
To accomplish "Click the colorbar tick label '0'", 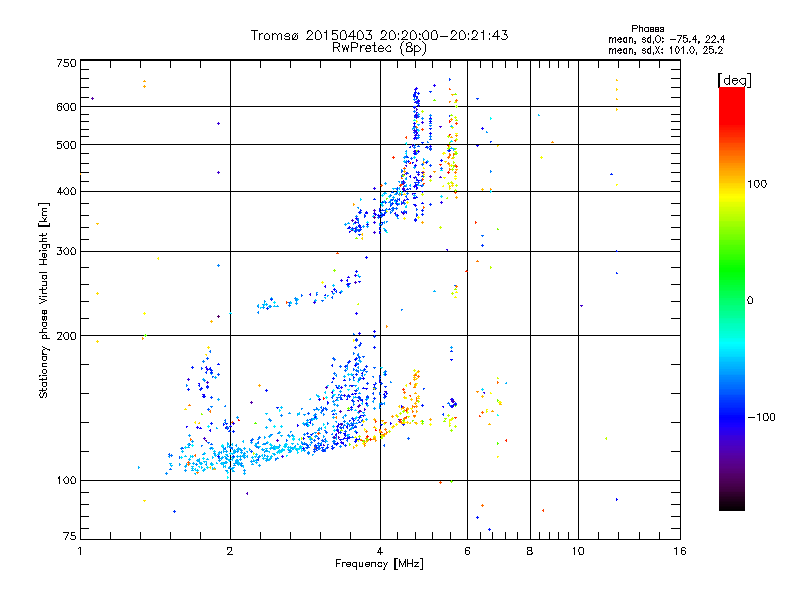I will 750,301.
